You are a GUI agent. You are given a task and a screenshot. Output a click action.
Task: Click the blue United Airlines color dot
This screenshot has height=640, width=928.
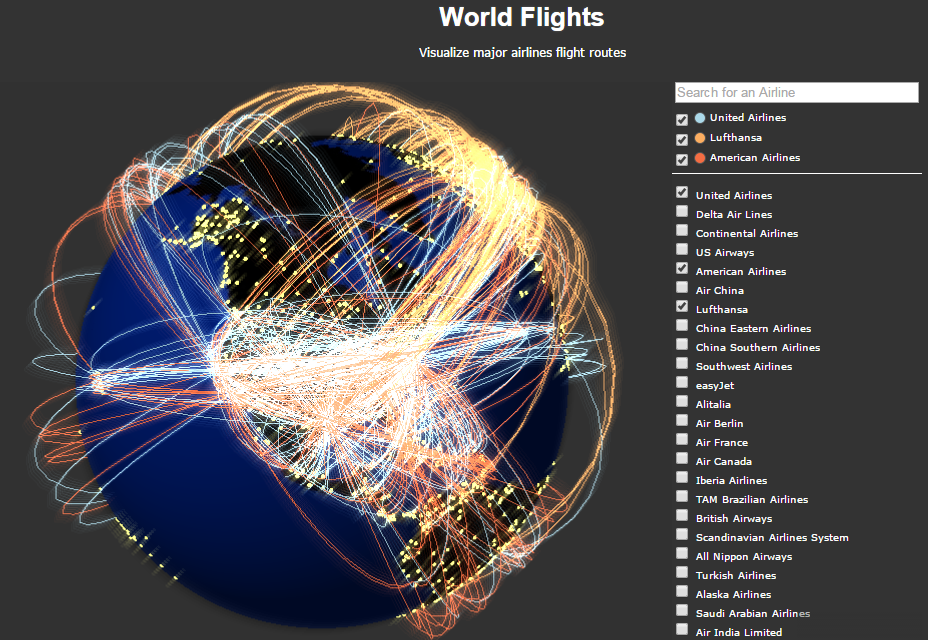(x=700, y=118)
